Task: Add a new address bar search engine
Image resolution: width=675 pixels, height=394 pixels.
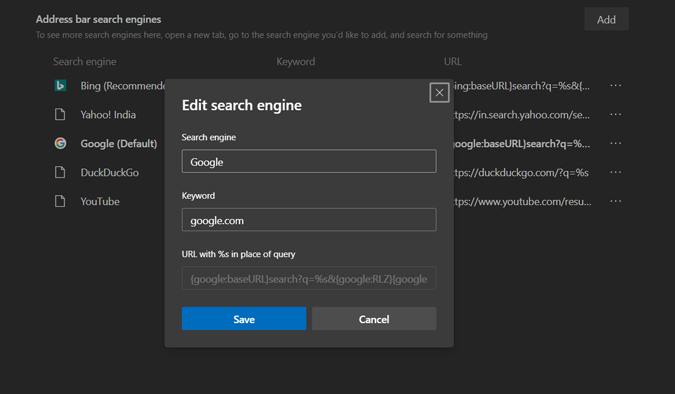Action: (x=606, y=19)
